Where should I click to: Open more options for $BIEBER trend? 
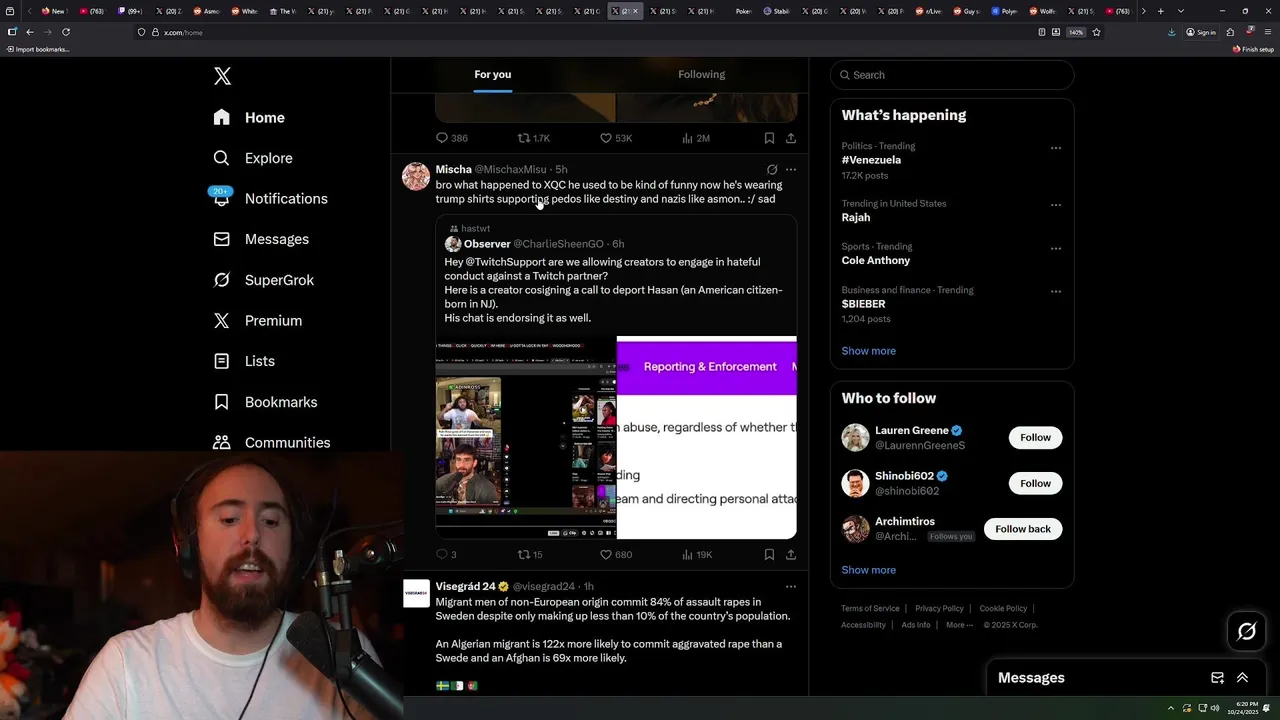coord(1056,292)
